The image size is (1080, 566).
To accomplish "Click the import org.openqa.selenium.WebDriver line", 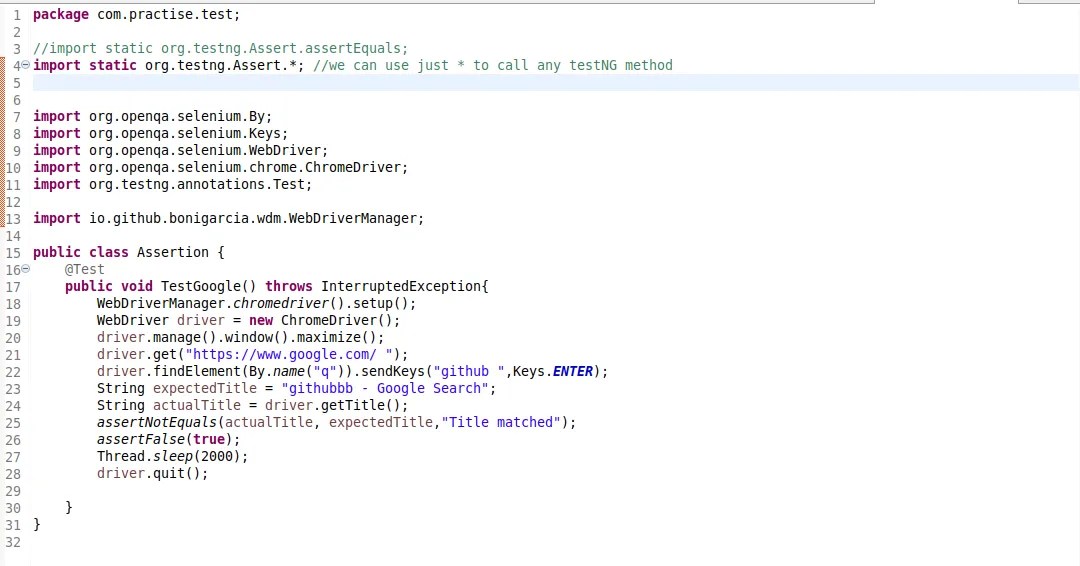I will point(180,150).
